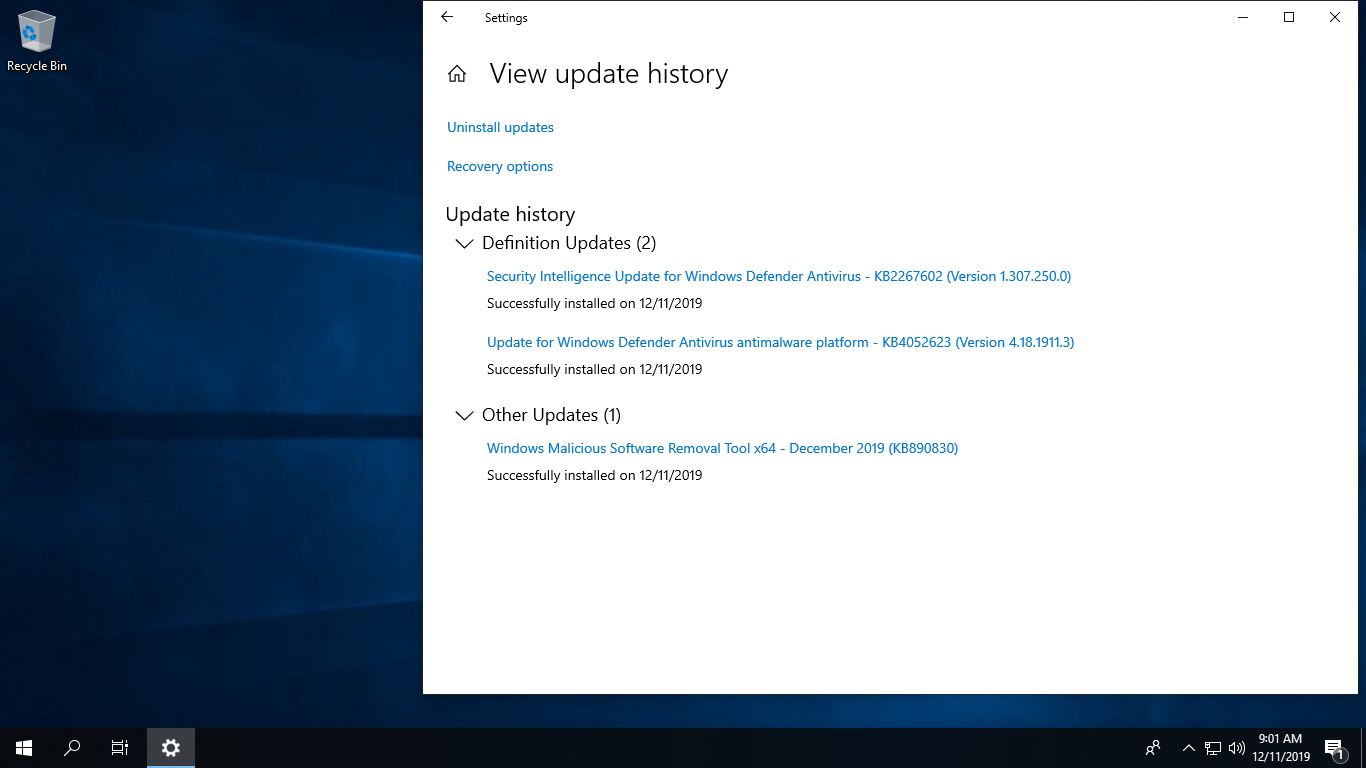Close the Settings window
This screenshot has height=768, width=1366.
click(x=1335, y=17)
